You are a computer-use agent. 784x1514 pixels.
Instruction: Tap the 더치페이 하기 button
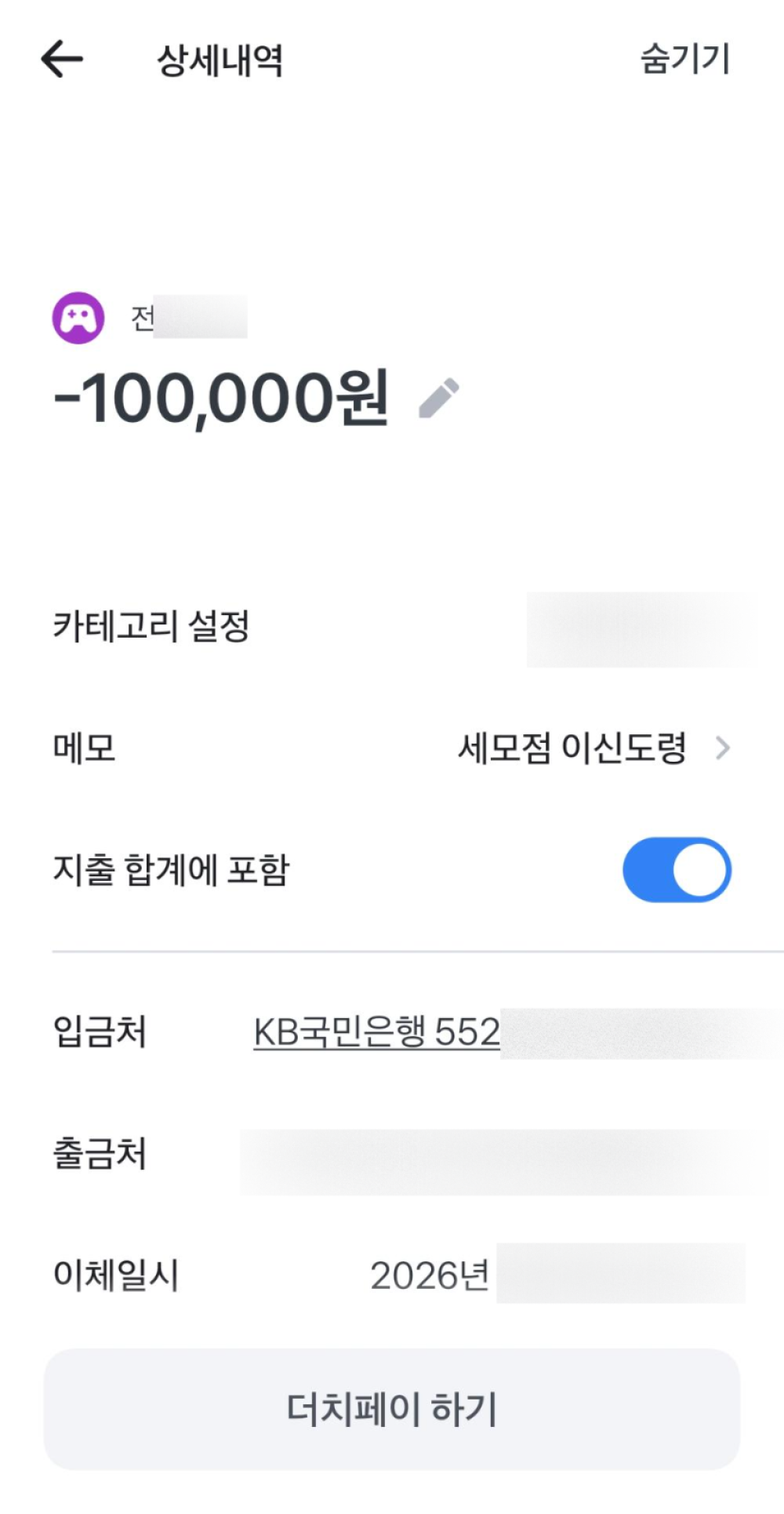click(x=392, y=1409)
